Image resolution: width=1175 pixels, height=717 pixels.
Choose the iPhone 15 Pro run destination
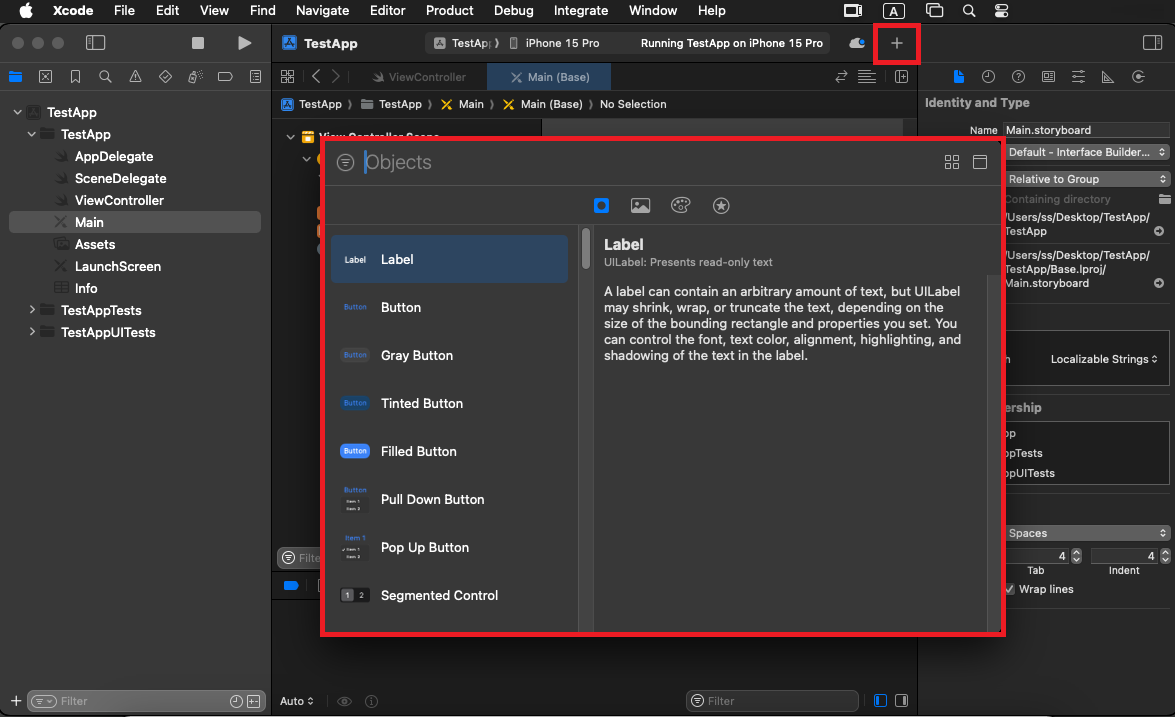(x=555, y=43)
